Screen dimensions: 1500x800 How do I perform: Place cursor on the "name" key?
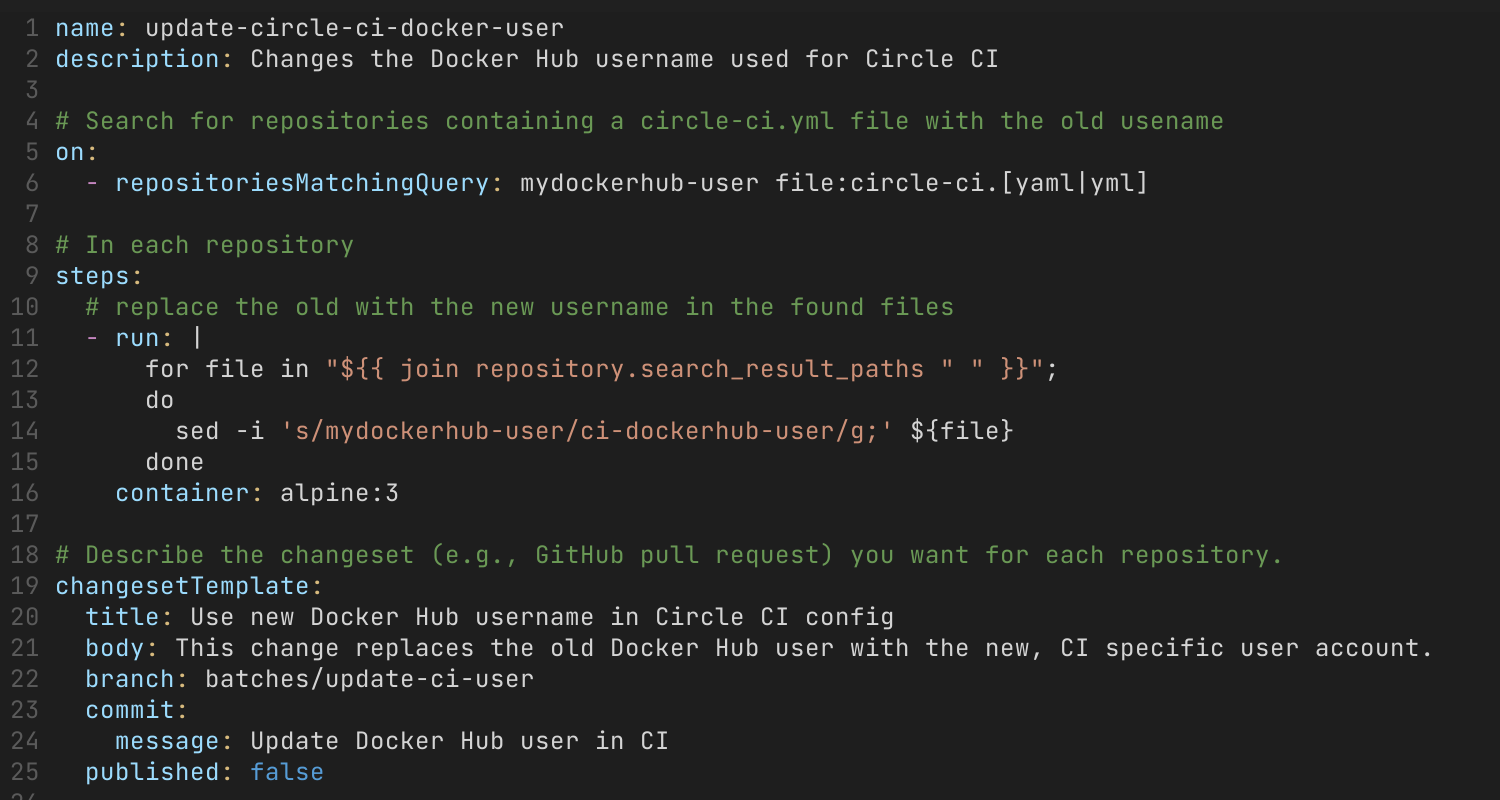[x=85, y=28]
